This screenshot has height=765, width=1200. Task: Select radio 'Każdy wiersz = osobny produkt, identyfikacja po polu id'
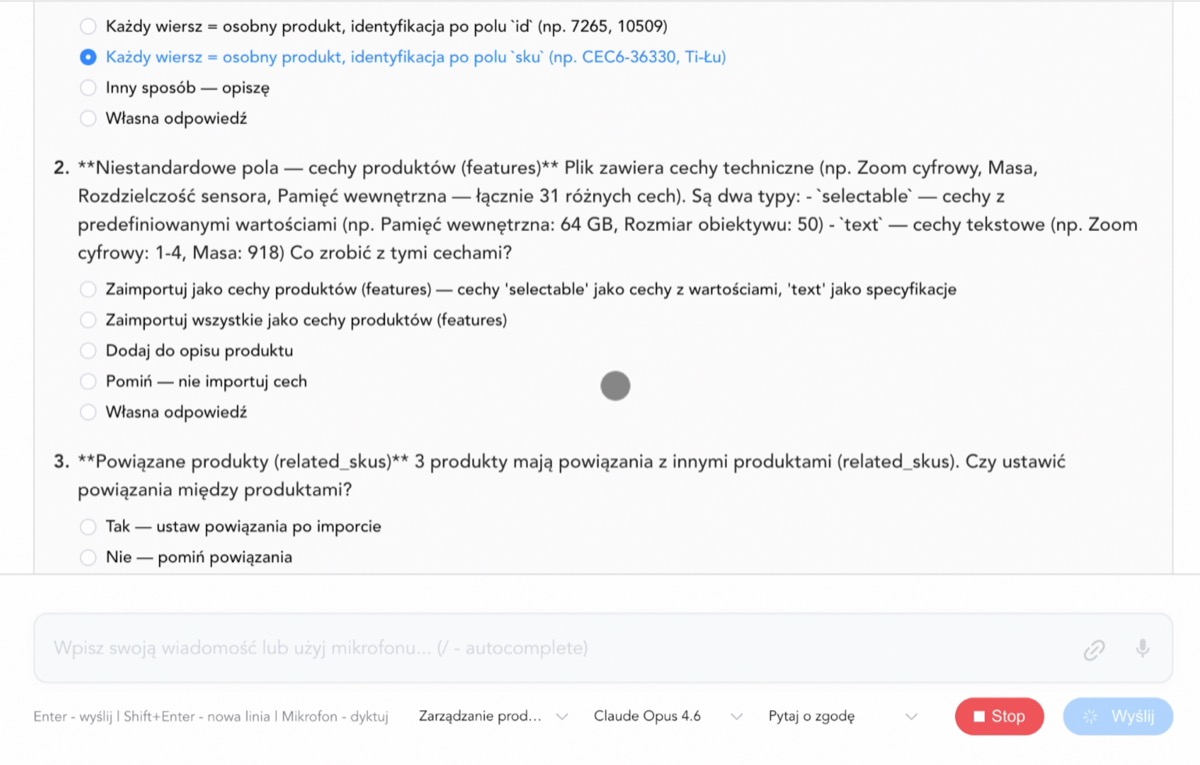pyautogui.click(x=87, y=26)
